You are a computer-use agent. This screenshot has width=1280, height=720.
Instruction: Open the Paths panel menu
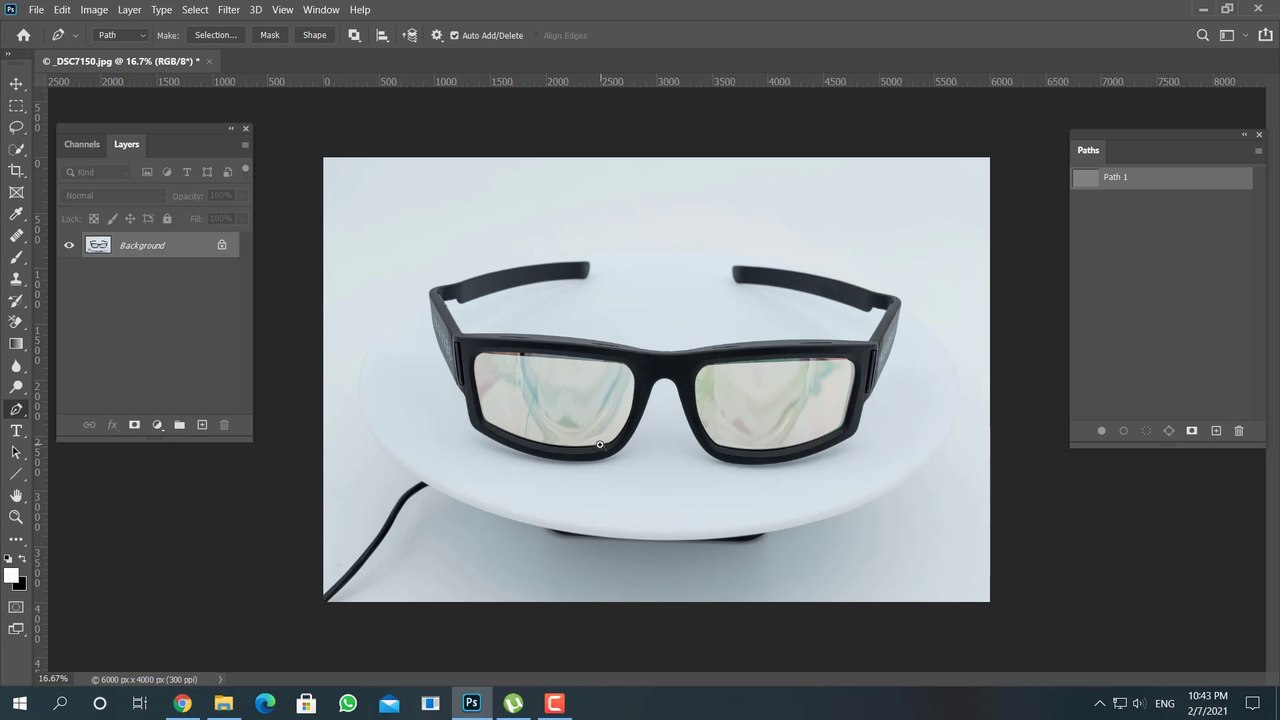point(1258,151)
